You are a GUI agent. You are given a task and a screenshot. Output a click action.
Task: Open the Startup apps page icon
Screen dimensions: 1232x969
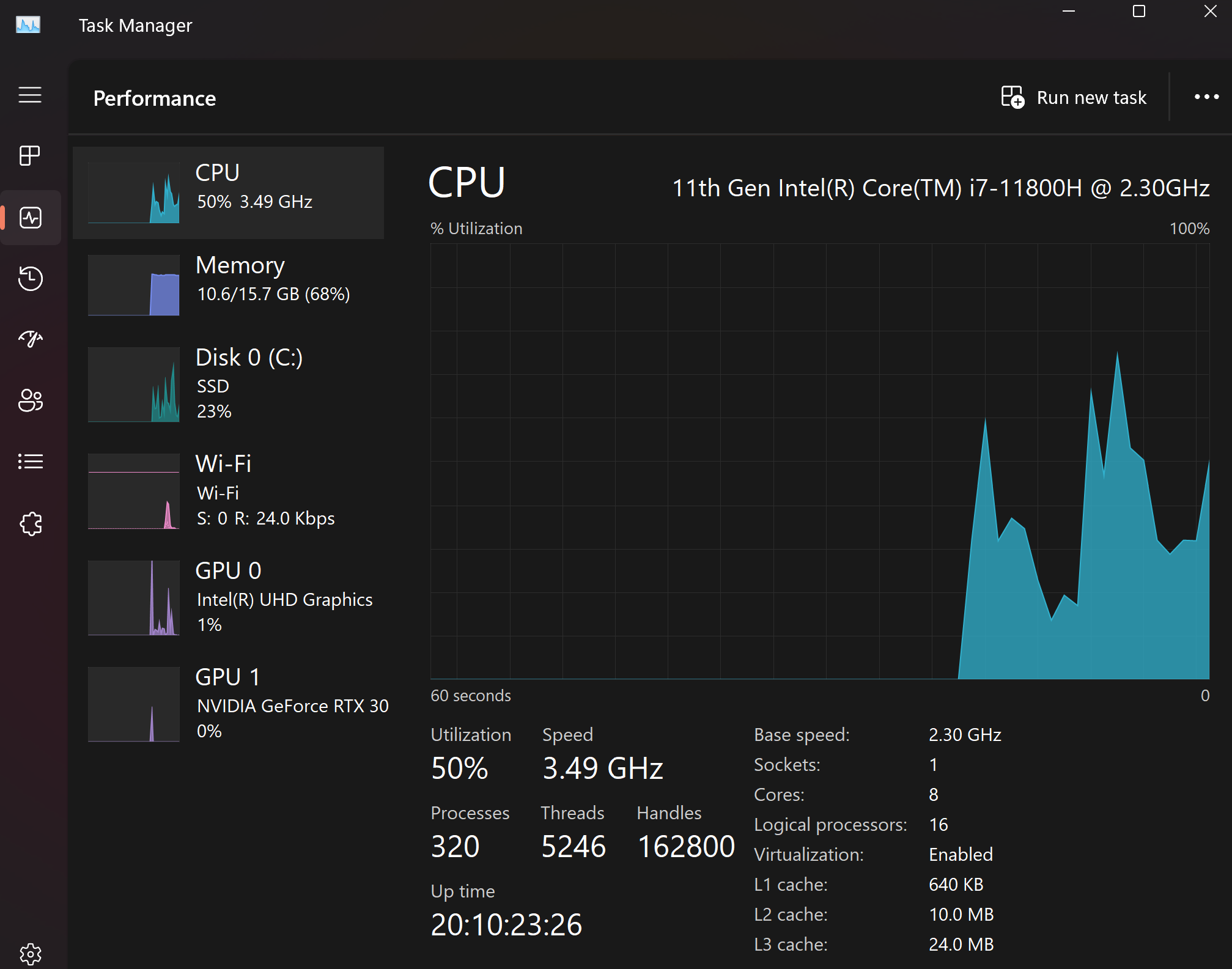tap(30, 339)
